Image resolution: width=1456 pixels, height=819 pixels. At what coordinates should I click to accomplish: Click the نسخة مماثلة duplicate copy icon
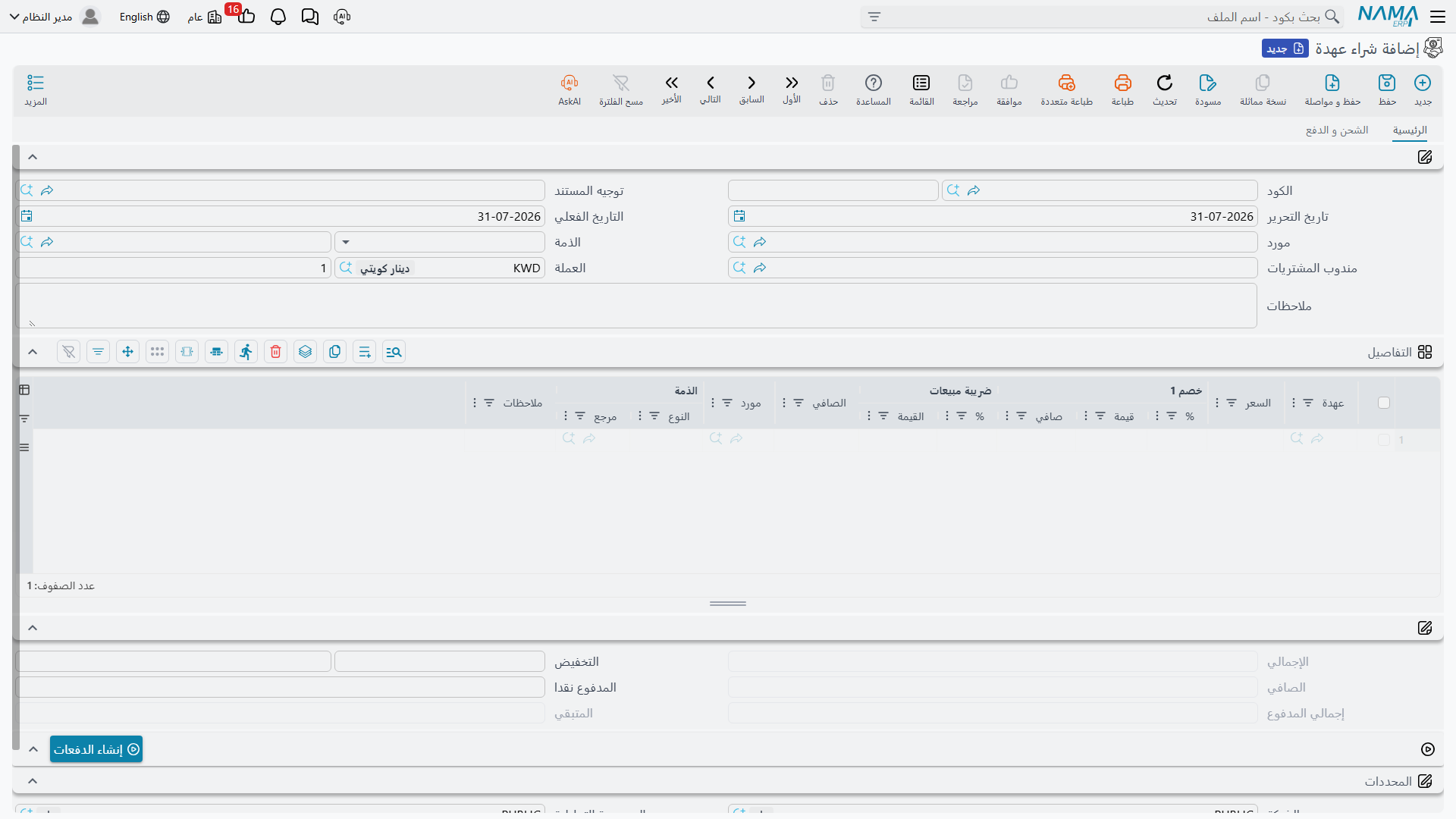pyautogui.click(x=1263, y=83)
